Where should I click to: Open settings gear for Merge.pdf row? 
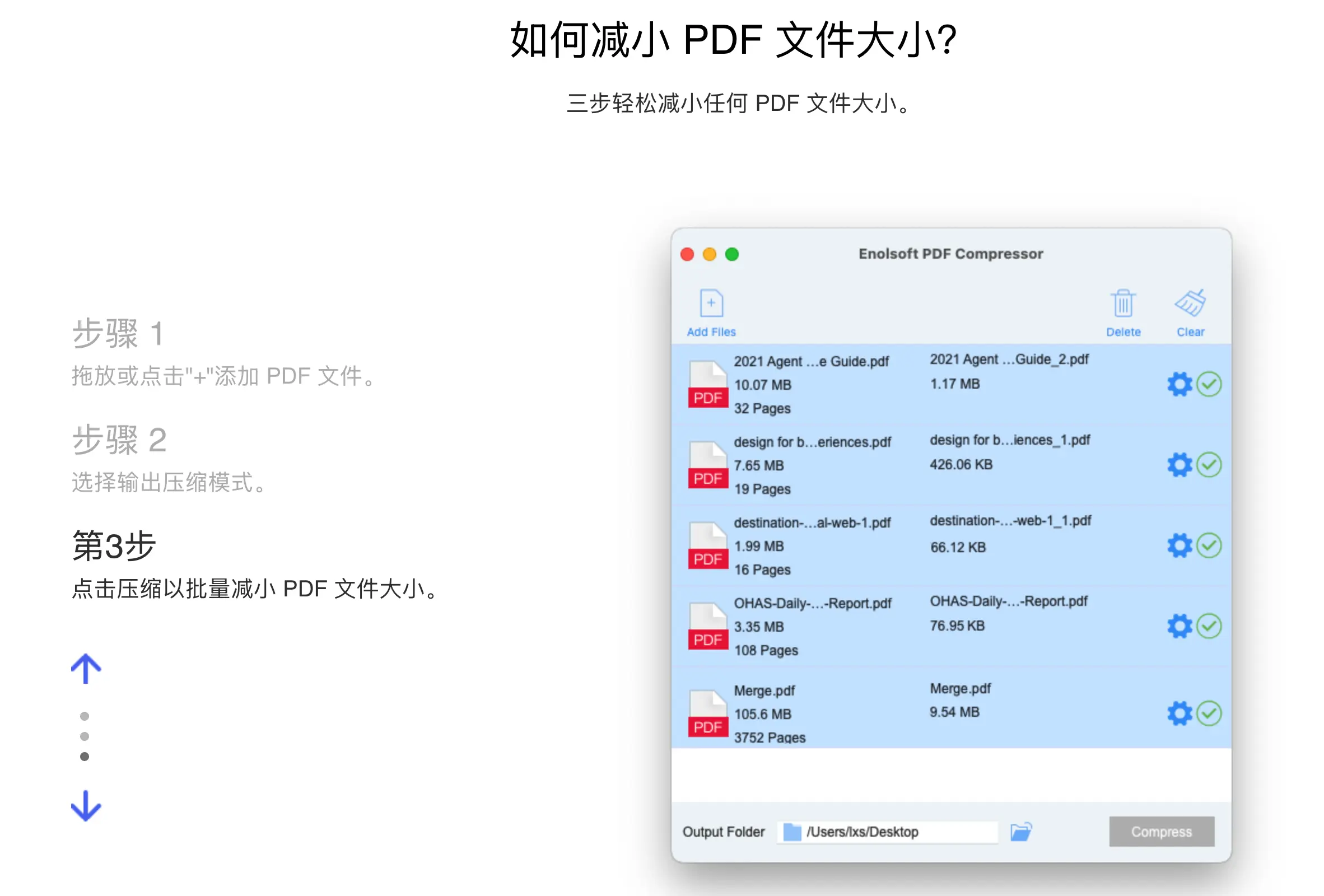pos(1179,713)
